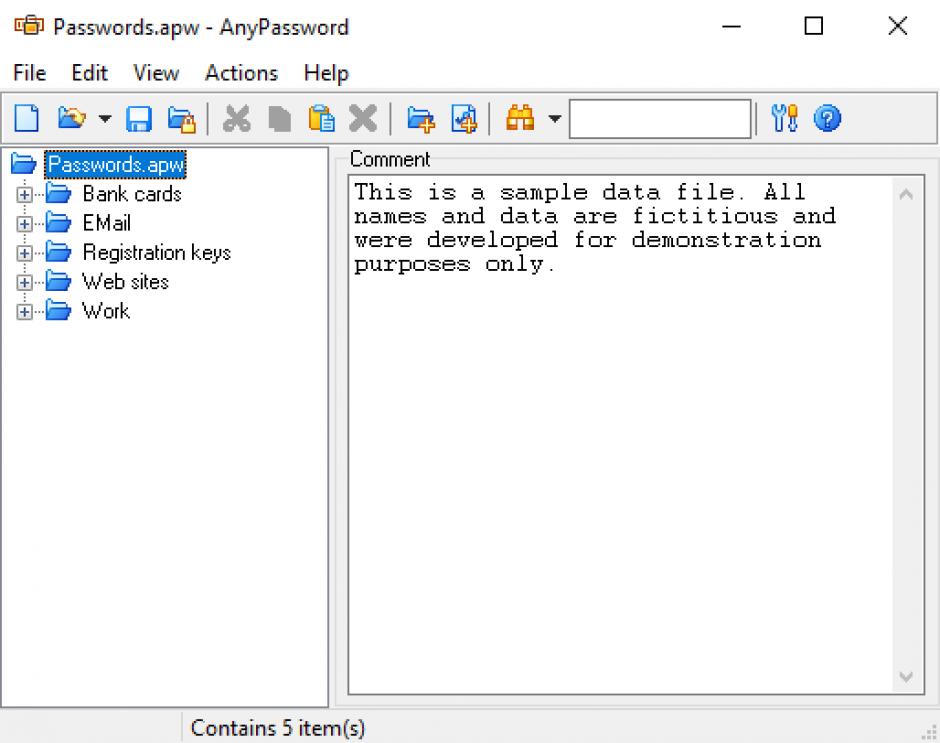This screenshot has height=743, width=940.
Task: Open help with the blue question mark icon
Action: (x=827, y=118)
